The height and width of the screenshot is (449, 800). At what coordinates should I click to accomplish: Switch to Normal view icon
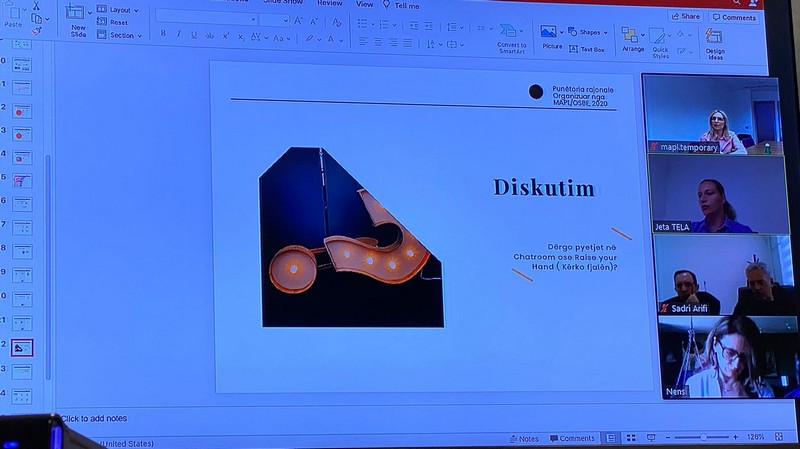[x=611, y=438]
